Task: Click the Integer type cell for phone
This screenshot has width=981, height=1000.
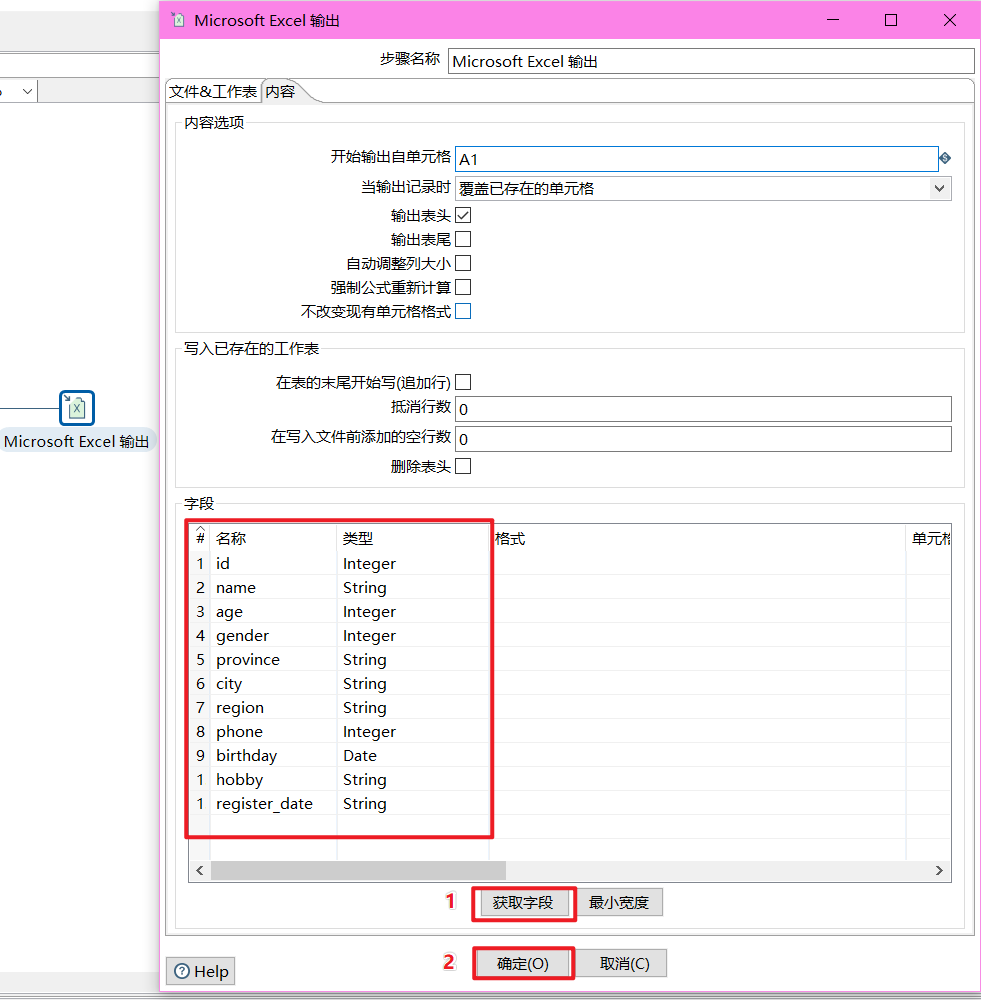Action: tap(413, 732)
